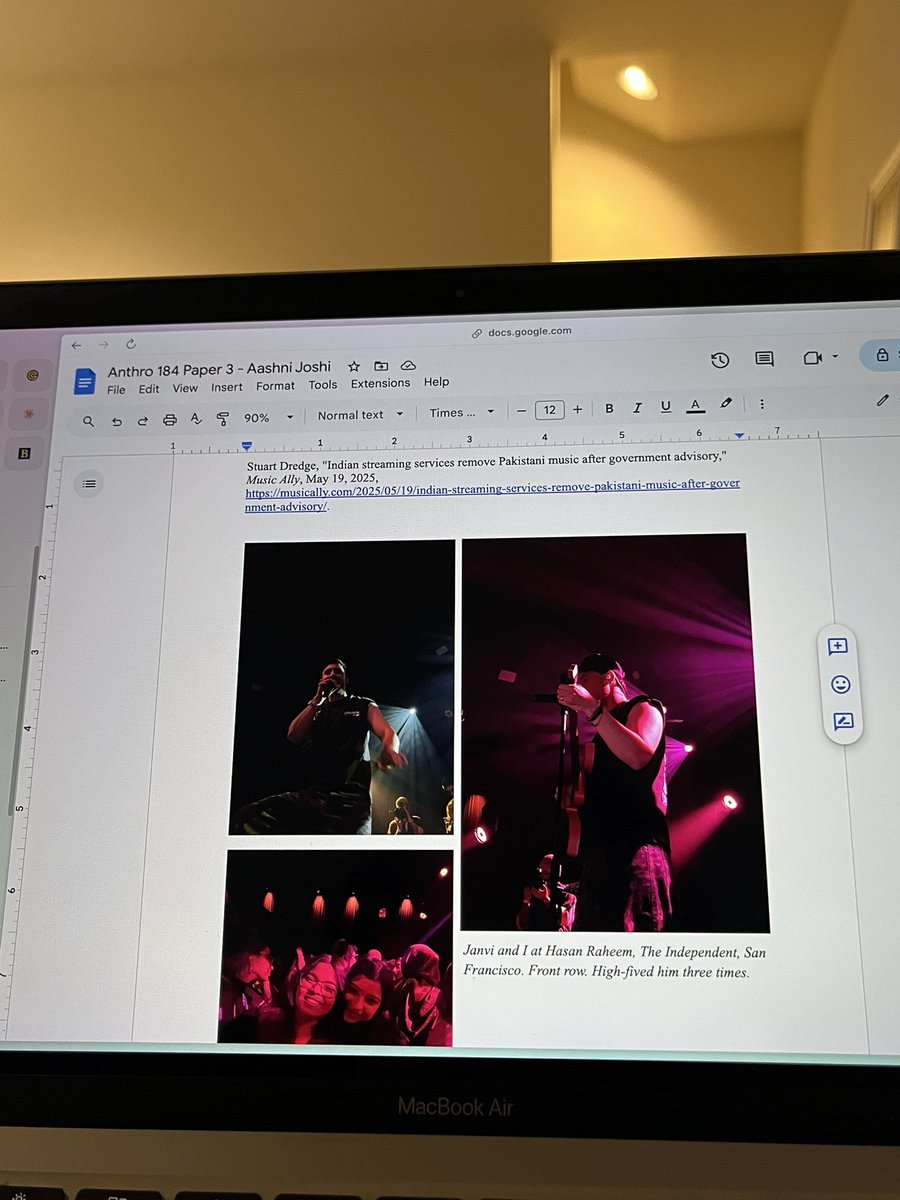This screenshot has width=900, height=1200.
Task: Open the orange asterisk sidebar icon
Action: tap(29, 413)
